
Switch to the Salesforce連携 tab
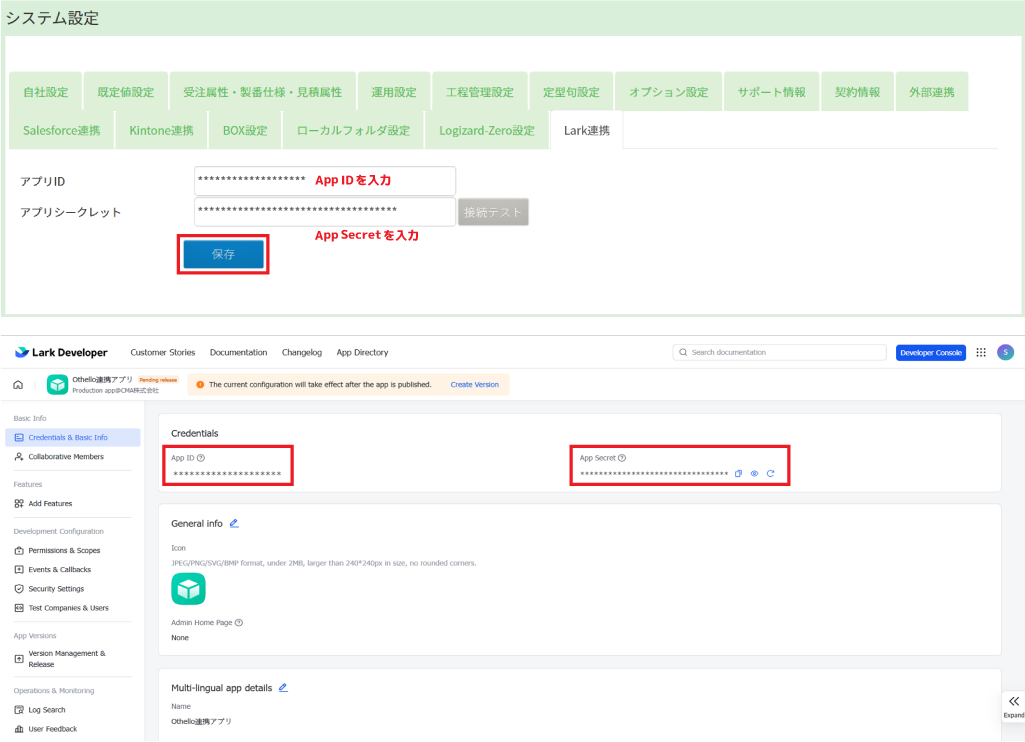61,130
